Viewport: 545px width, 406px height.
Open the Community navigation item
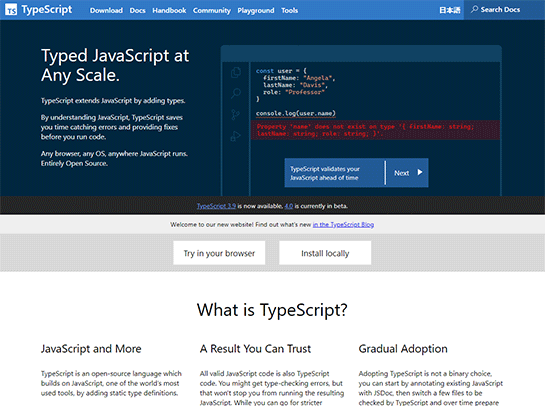point(212,10)
